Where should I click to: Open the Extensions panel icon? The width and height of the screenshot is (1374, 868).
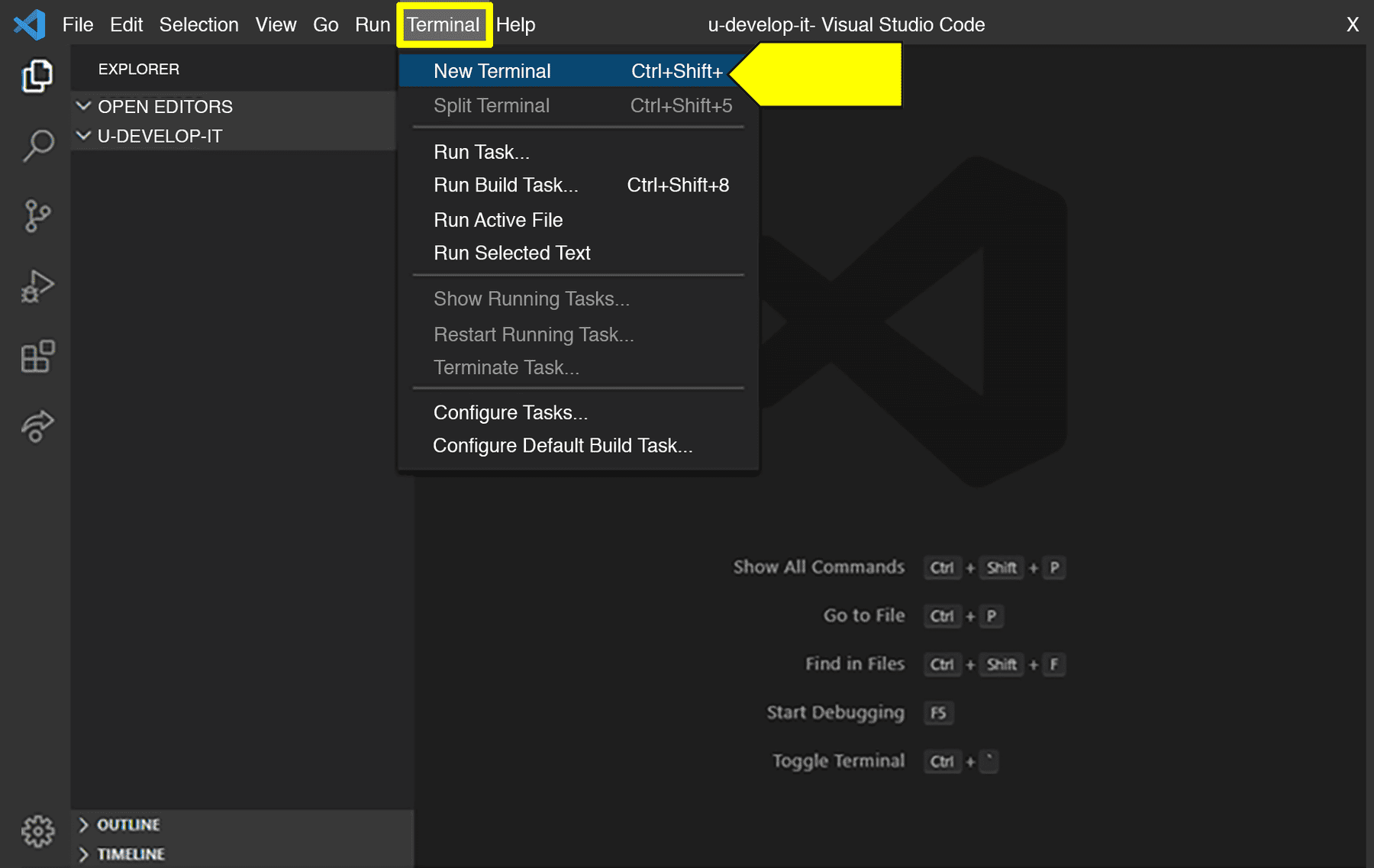tap(37, 356)
